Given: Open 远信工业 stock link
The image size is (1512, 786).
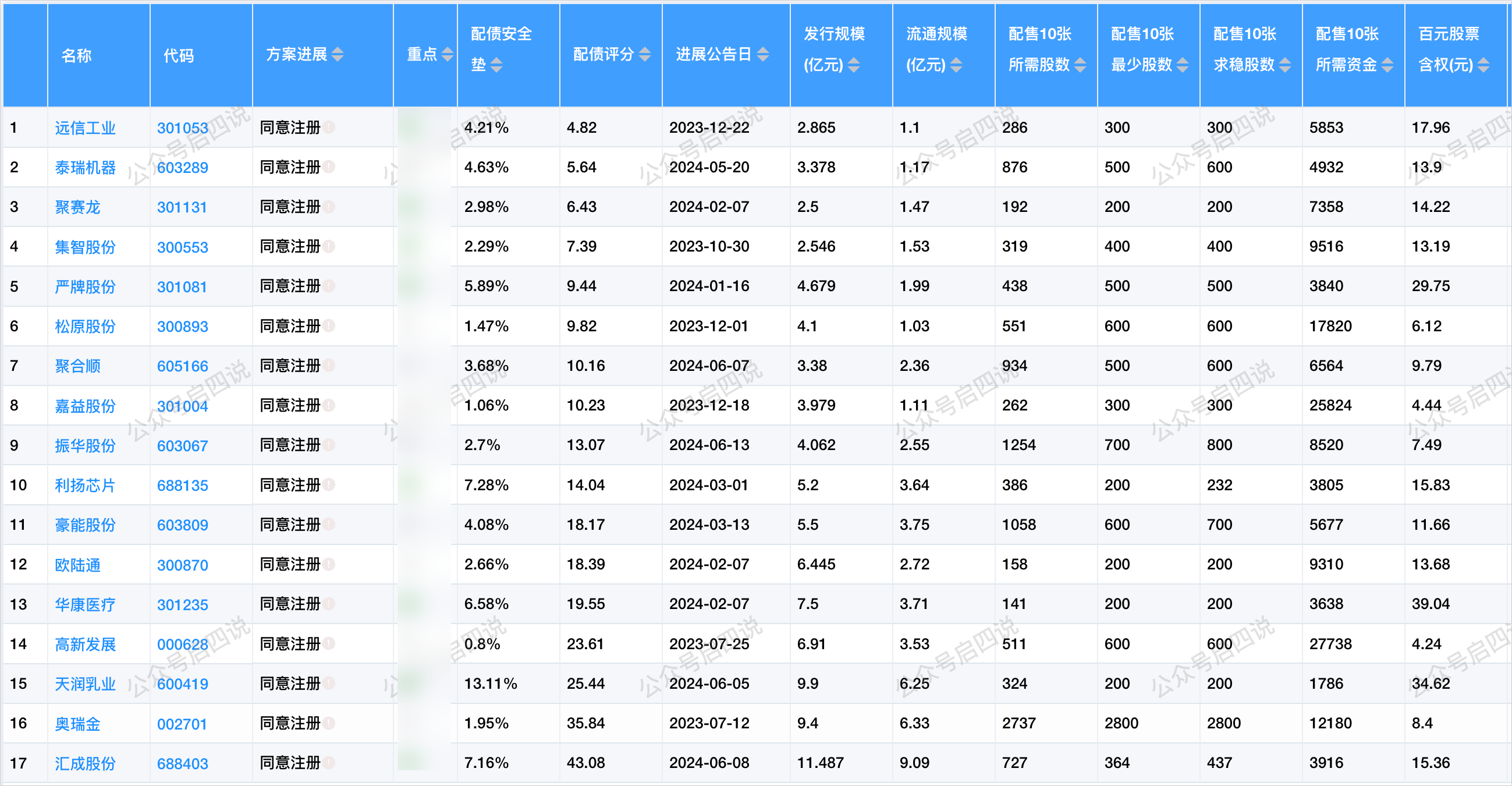Looking at the screenshot, I should coord(85,128).
